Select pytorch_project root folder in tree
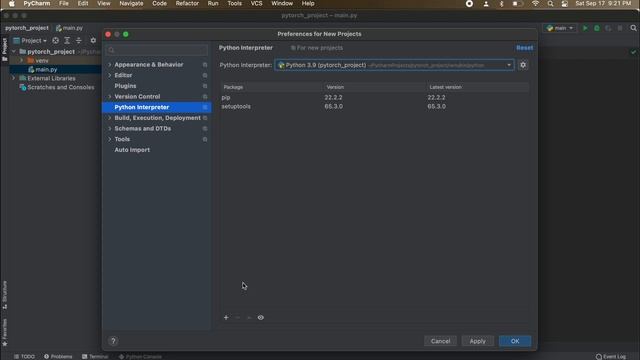Image resolution: width=640 pixels, height=360 pixels. click(x=51, y=52)
